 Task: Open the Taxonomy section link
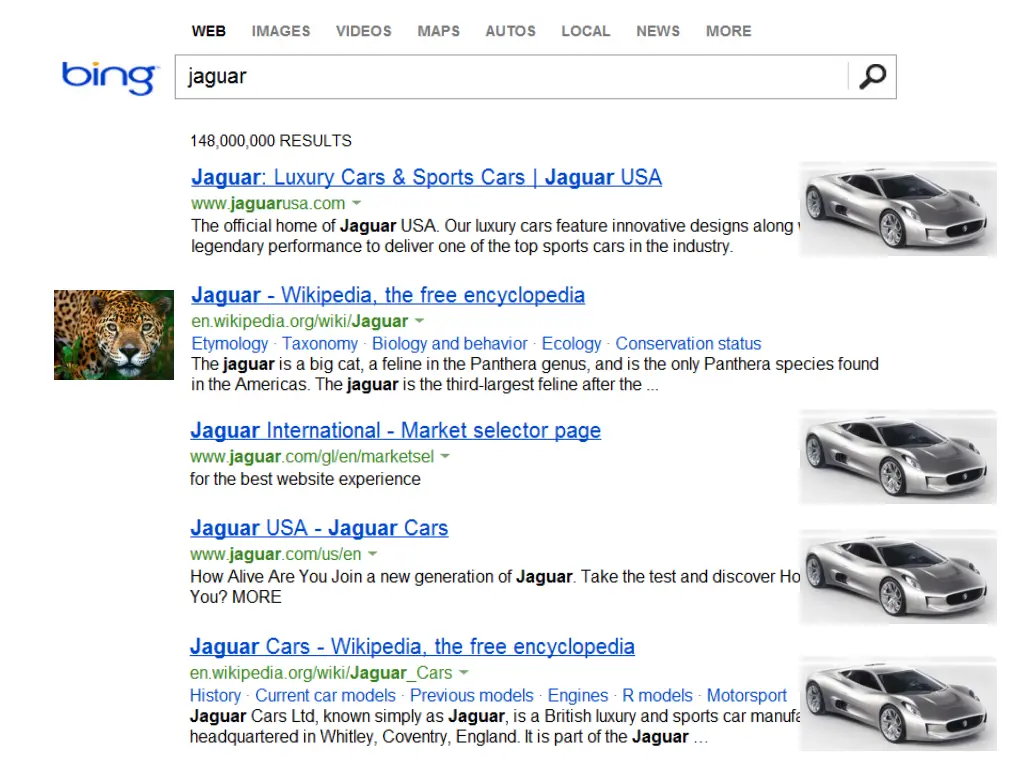click(x=320, y=344)
